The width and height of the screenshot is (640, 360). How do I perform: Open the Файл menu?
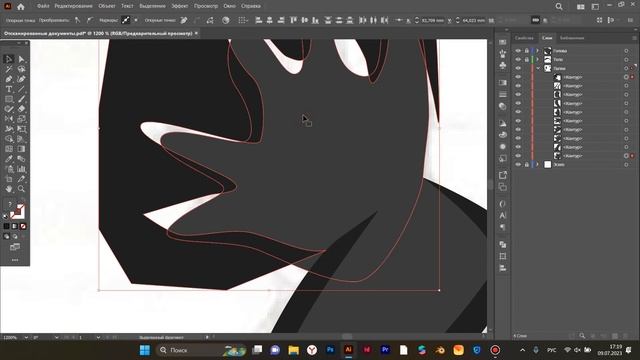point(43,6)
